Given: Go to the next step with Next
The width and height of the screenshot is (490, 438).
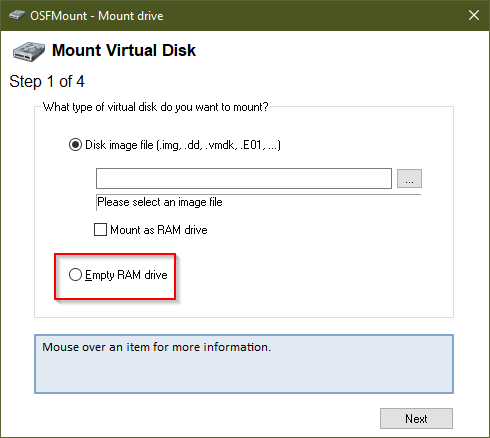Looking at the screenshot, I should [x=416, y=418].
